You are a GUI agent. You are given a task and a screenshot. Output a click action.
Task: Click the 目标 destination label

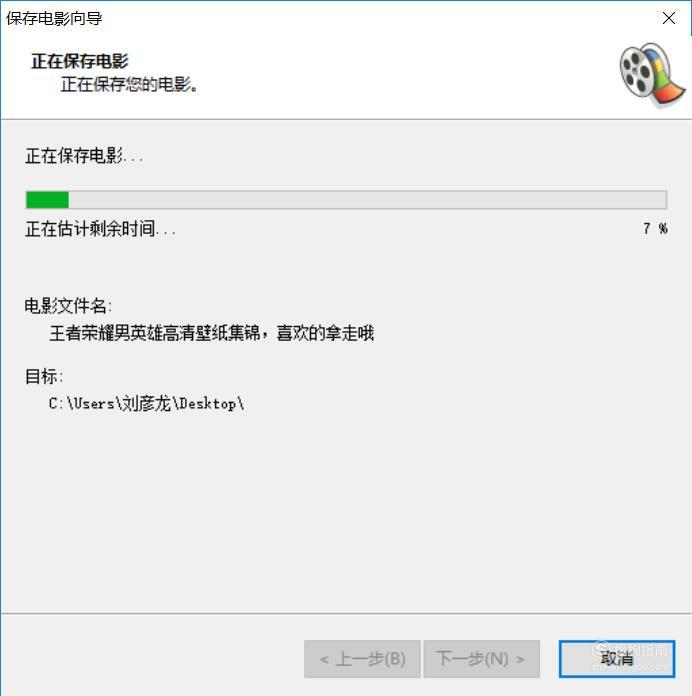point(43,376)
